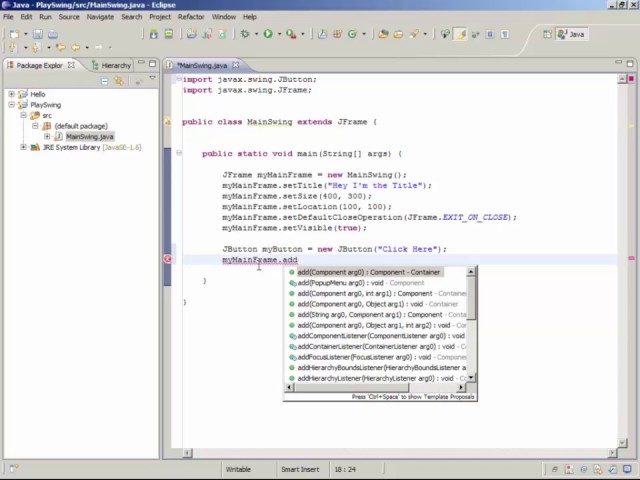Open the File menu

[x=8, y=17]
